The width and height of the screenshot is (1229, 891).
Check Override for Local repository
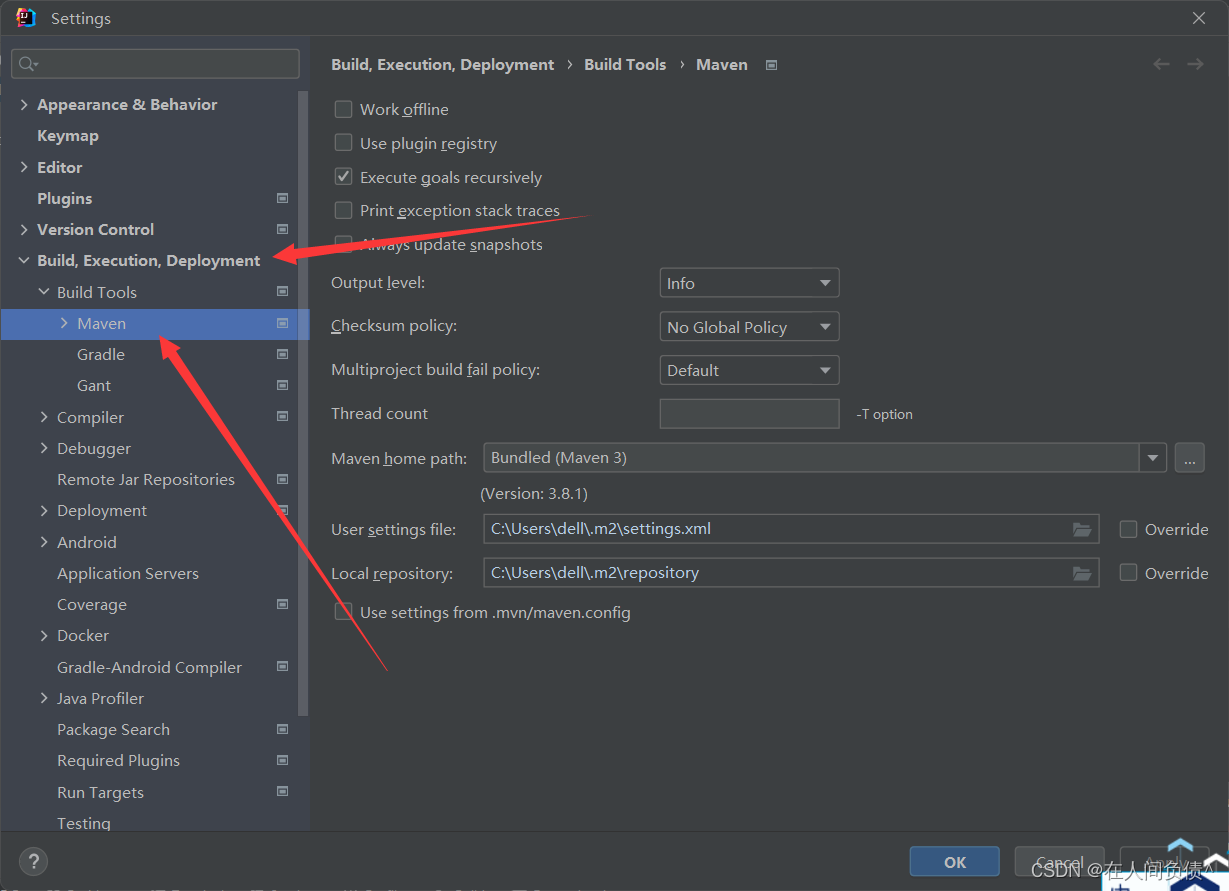[1128, 573]
